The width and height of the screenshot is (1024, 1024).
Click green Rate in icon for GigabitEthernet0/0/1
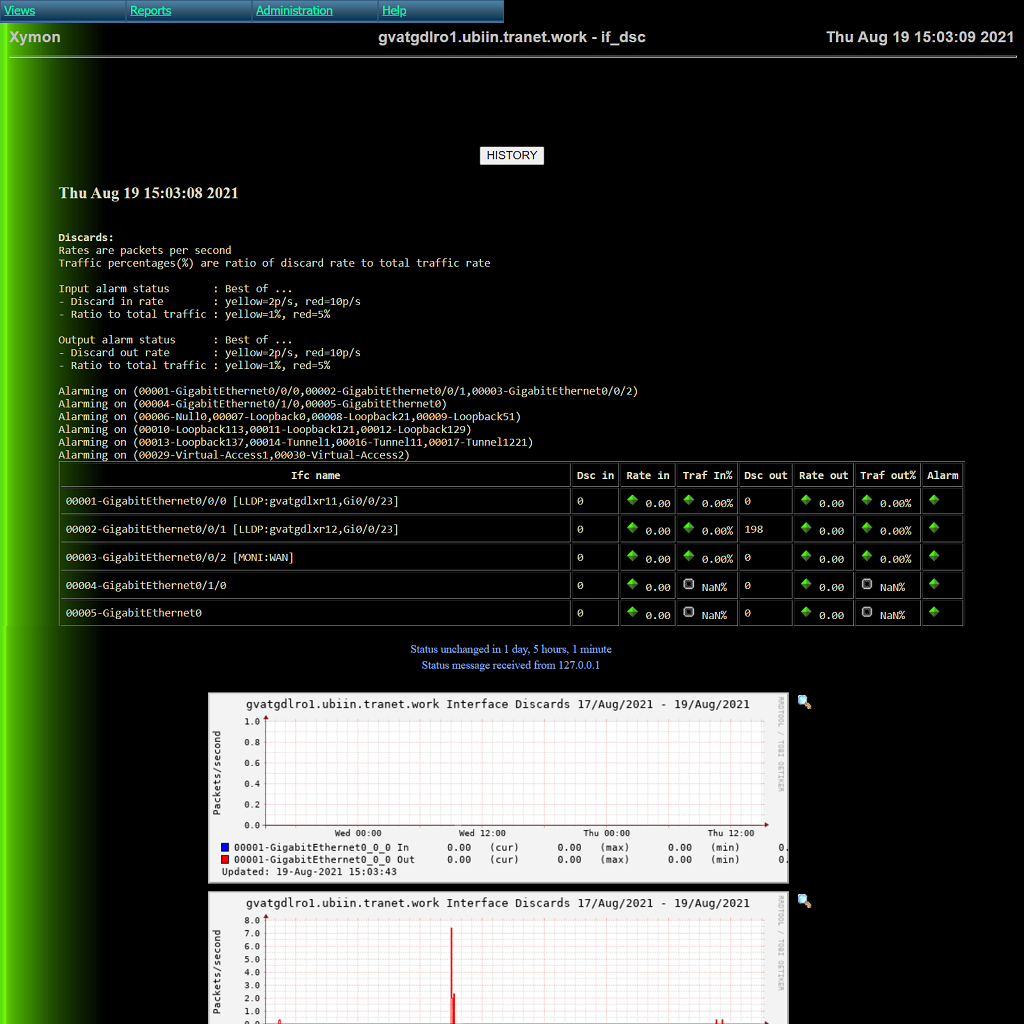click(632, 528)
